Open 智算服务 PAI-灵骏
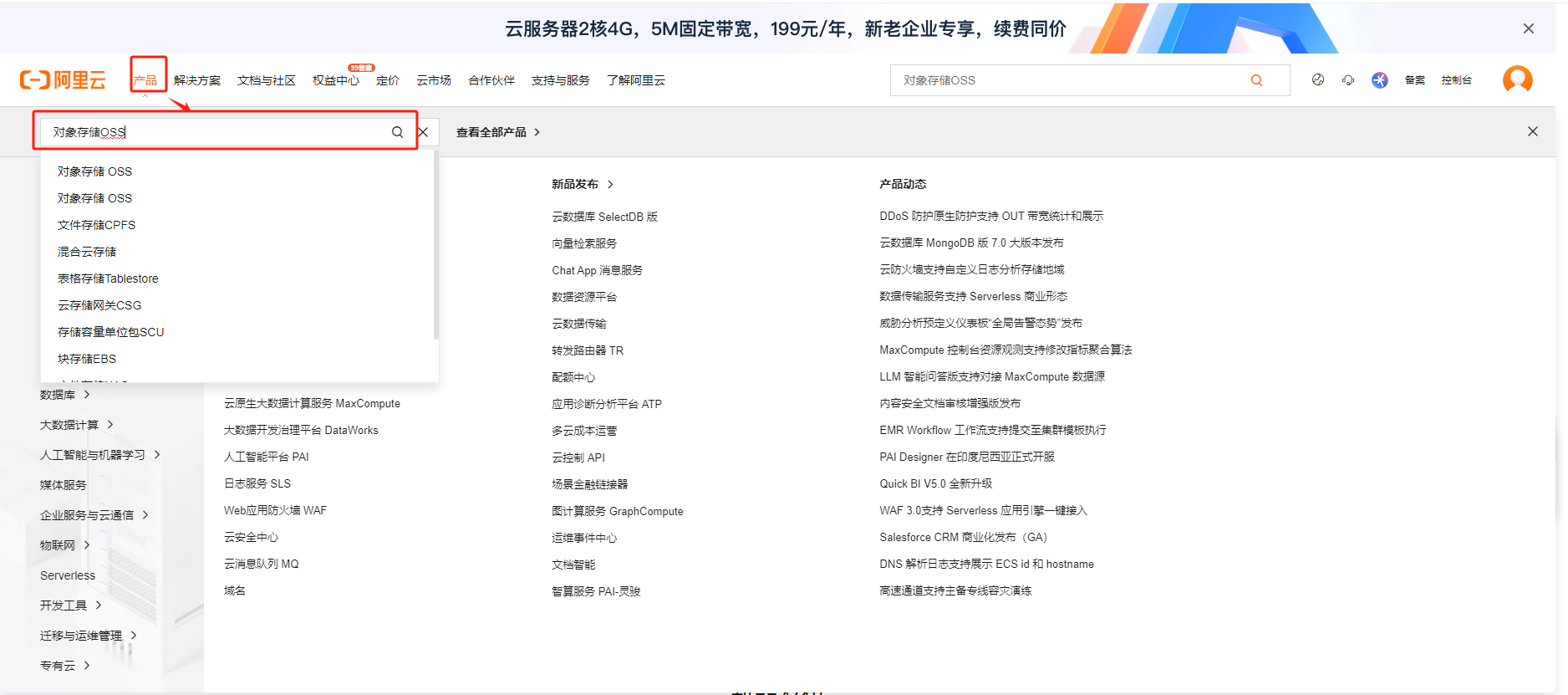Image resolution: width=1568 pixels, height=695 pixels. point(596,591)
